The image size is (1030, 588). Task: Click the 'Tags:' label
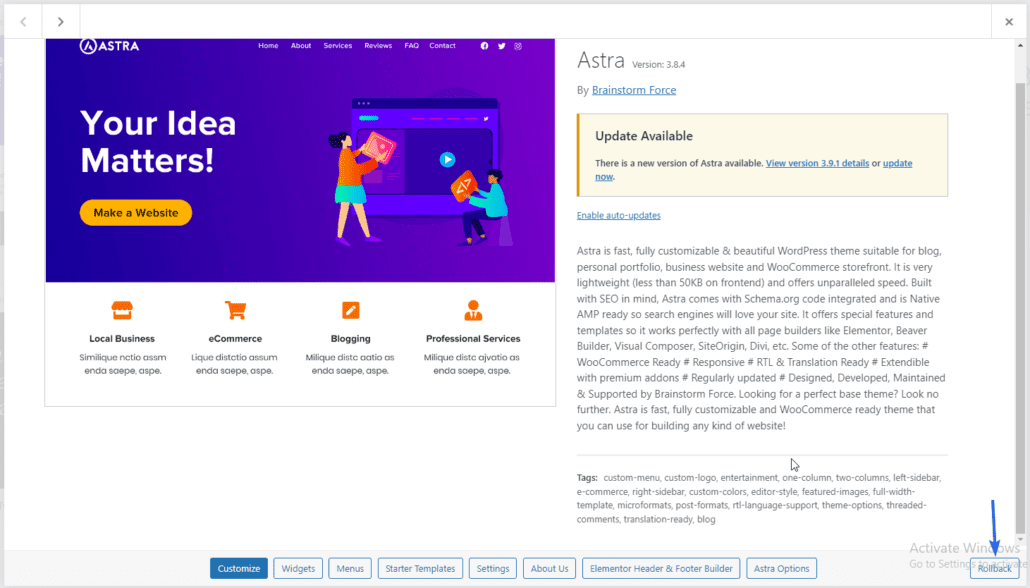pyautogui.click(x=587, y=478)
